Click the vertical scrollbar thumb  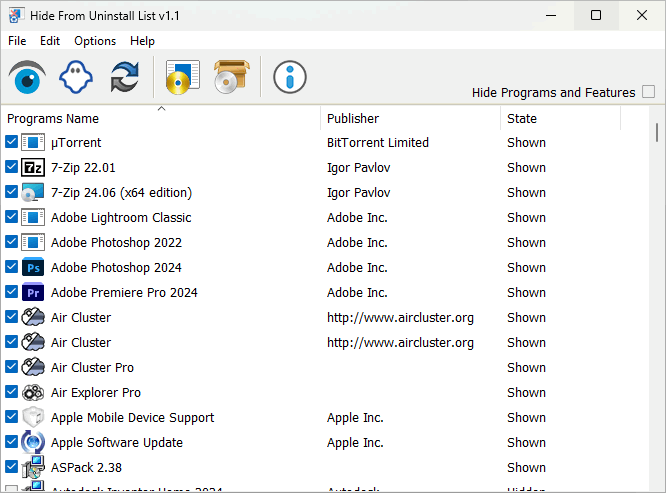click(657, 132)
